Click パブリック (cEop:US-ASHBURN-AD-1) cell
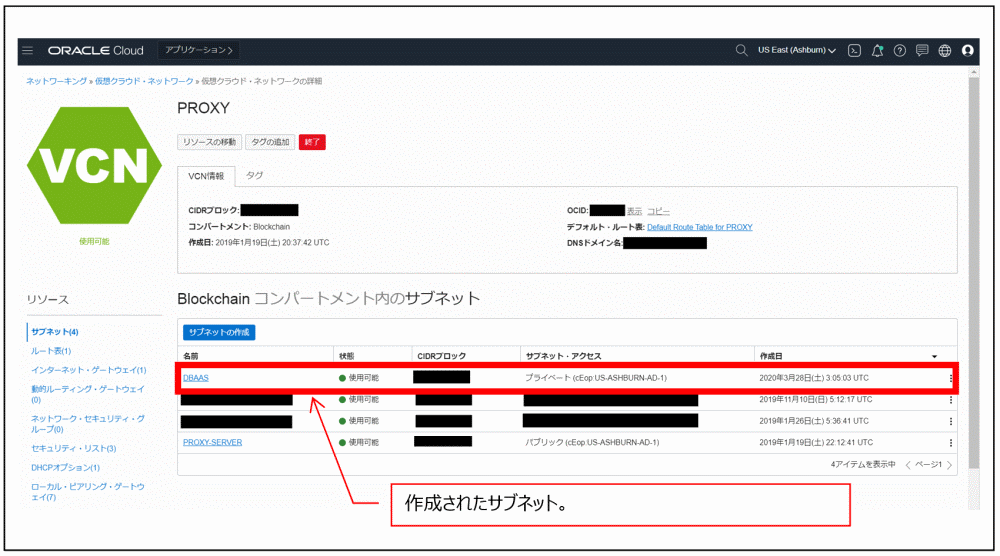1000x556 pixels. 592,443
